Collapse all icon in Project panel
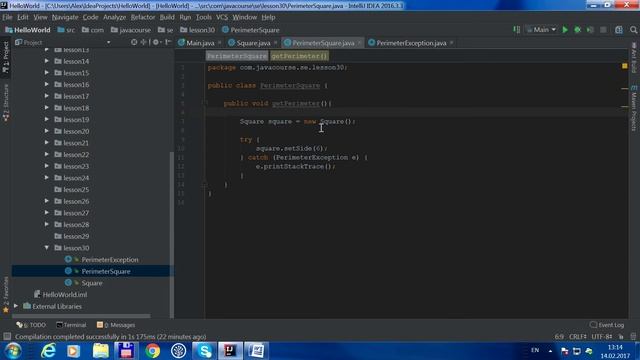This screenshot has height=360, width=640. pos(143,42)
